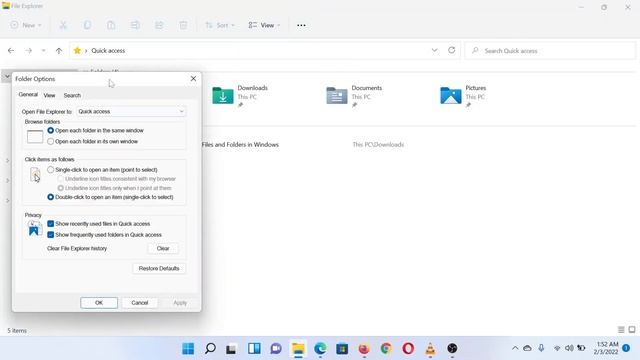
Task: Select Double-click to open an item
Action: (x=51, y=197)
